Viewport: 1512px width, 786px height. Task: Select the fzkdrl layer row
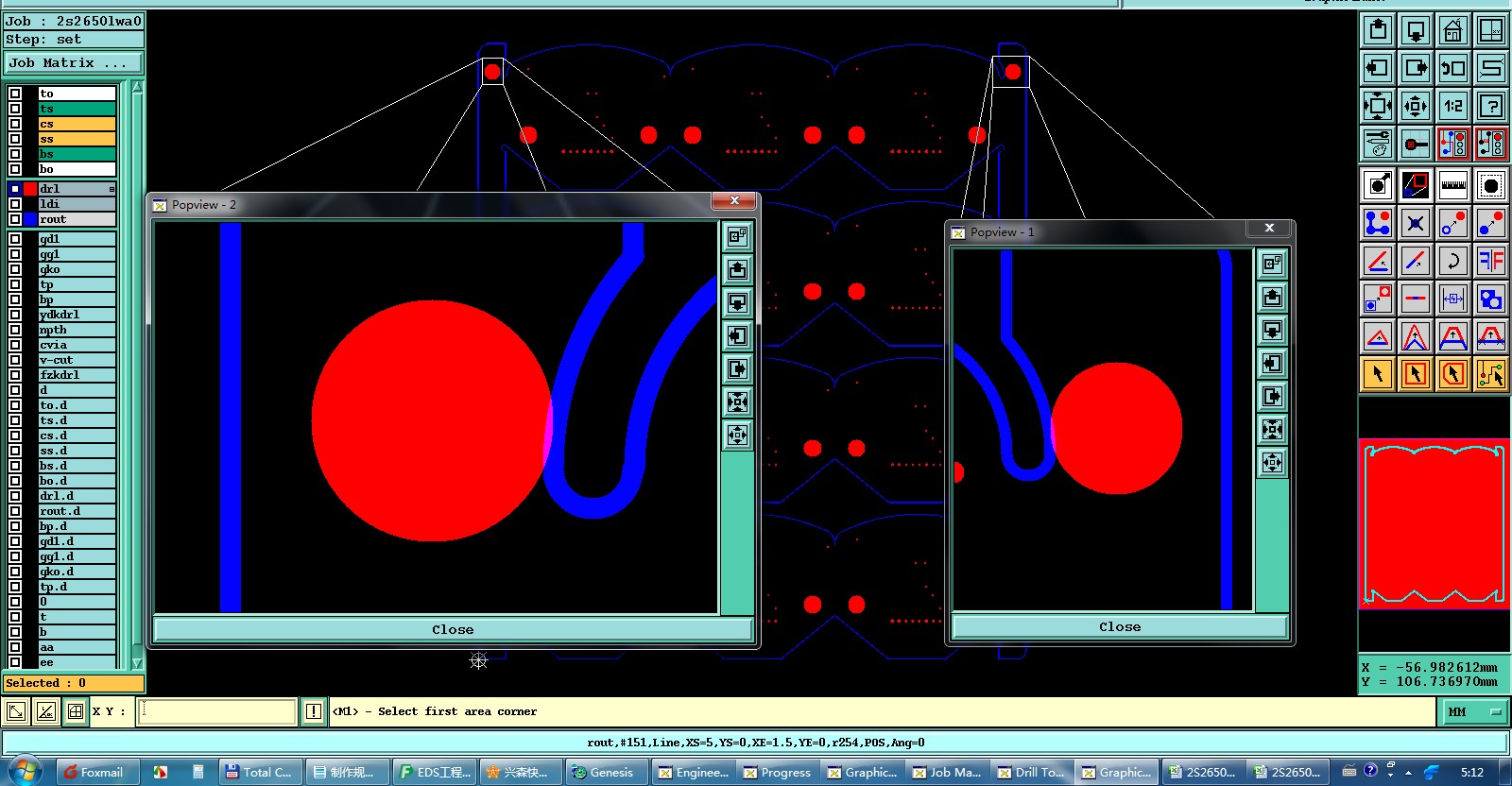tap(77, 375)
